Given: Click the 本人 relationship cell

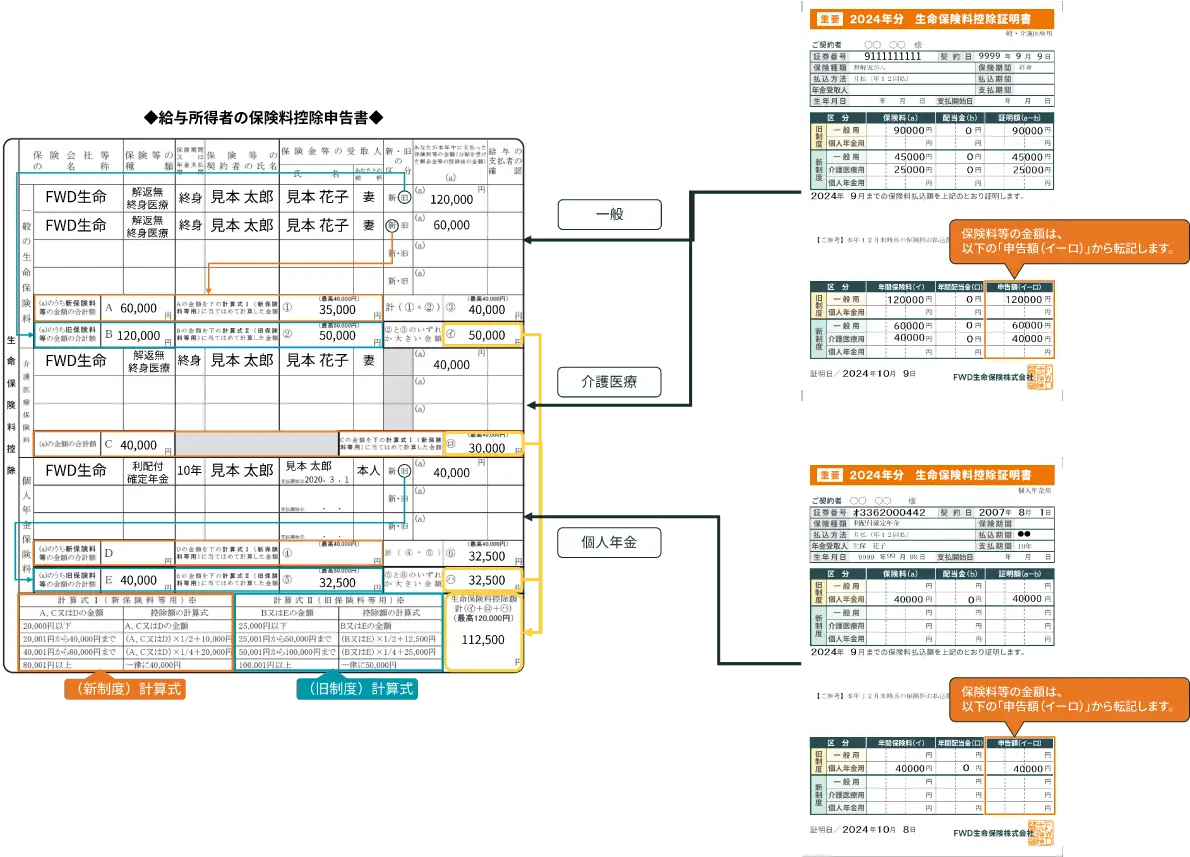Looking at the screenshot, I should point(368,471).
